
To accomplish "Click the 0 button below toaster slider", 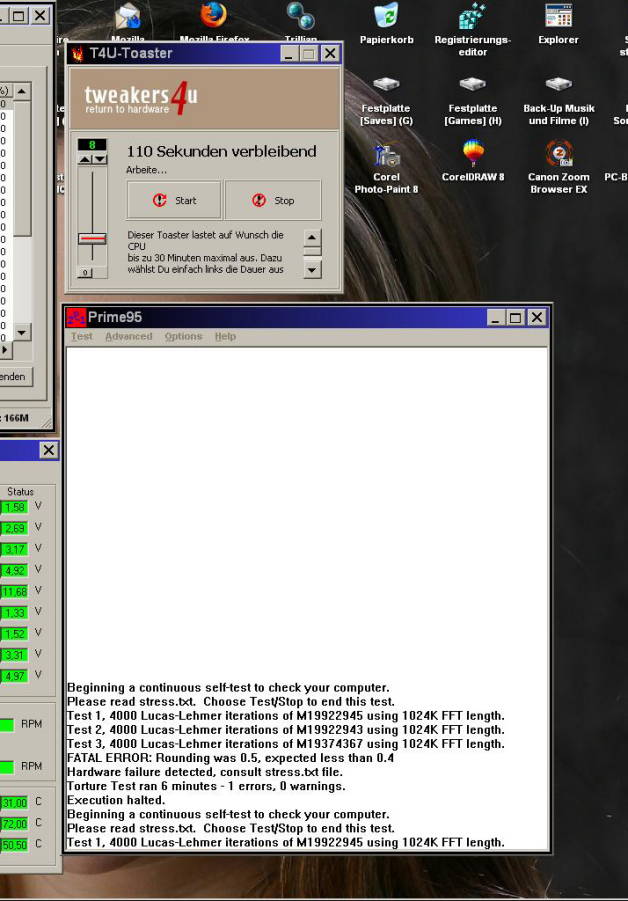I will [85, 273].
